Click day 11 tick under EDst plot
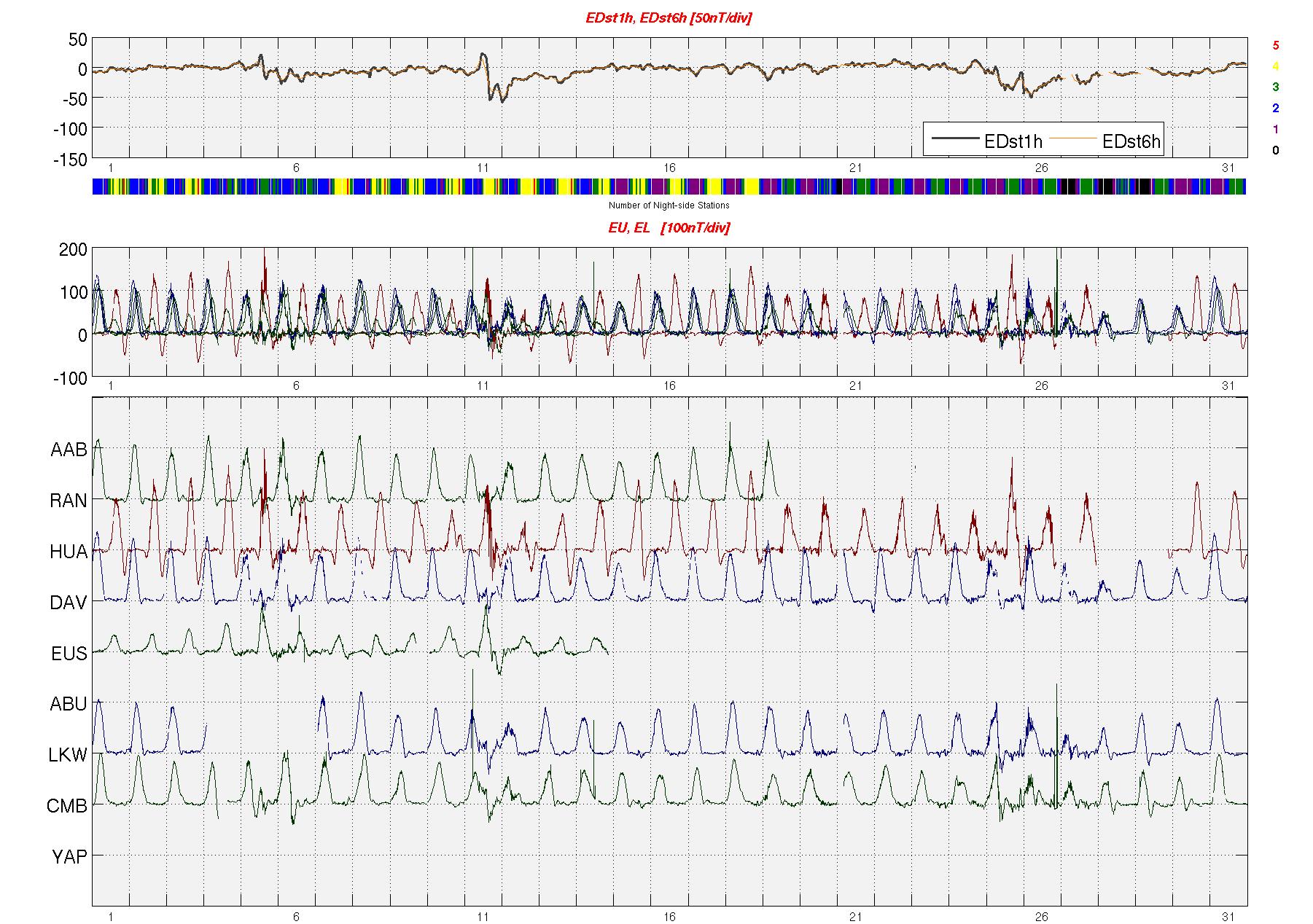 pos(483,168)
